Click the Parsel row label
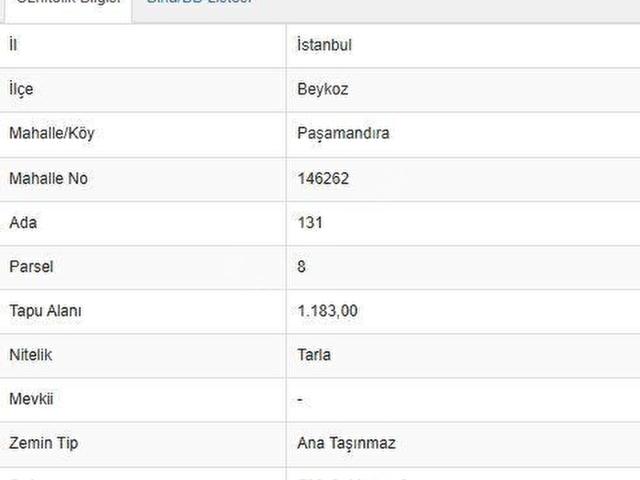 pos(30,266)
